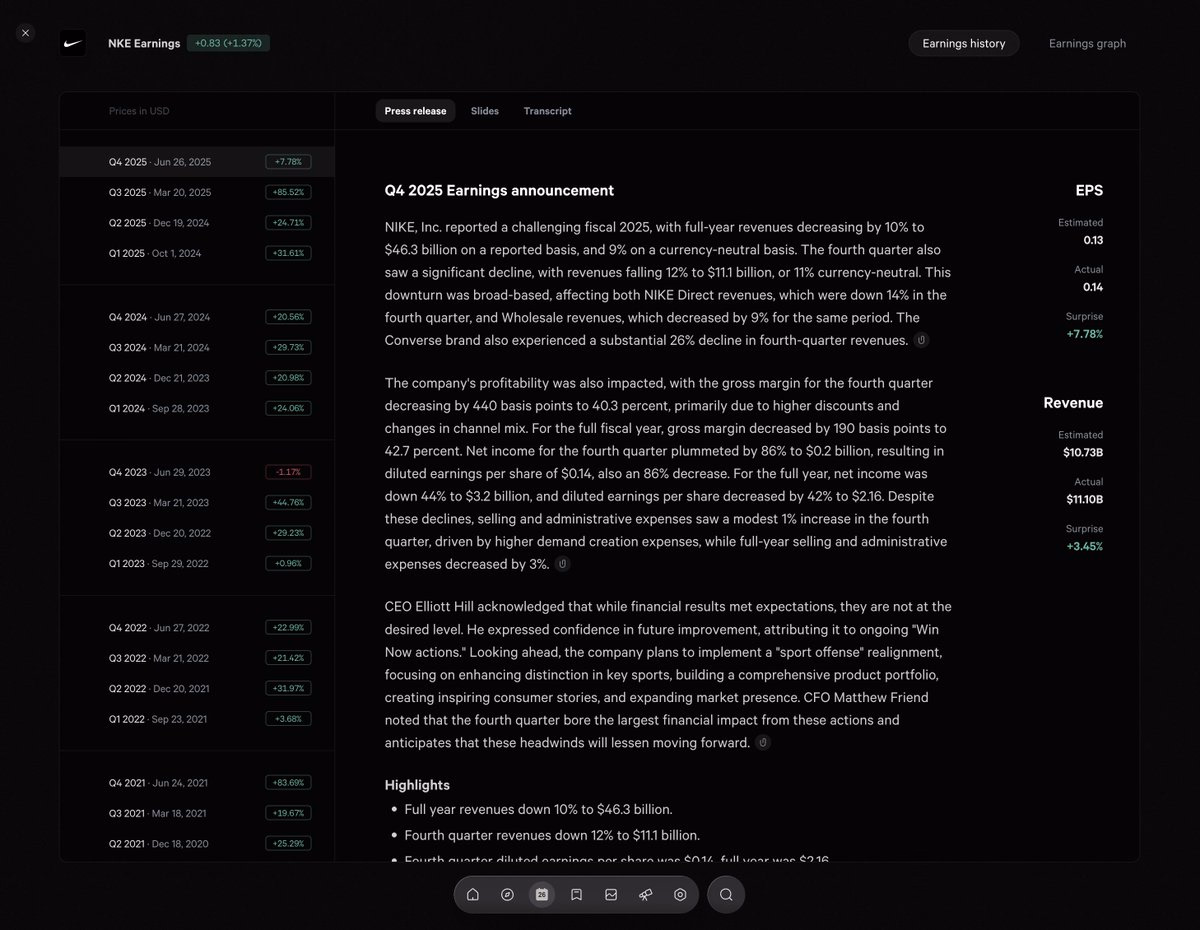Select Q1 2024 · Sep 28, 2023 row
The width and height of the screenshot is (1200, 930).
pyautogui.click(x=197, y=408)
